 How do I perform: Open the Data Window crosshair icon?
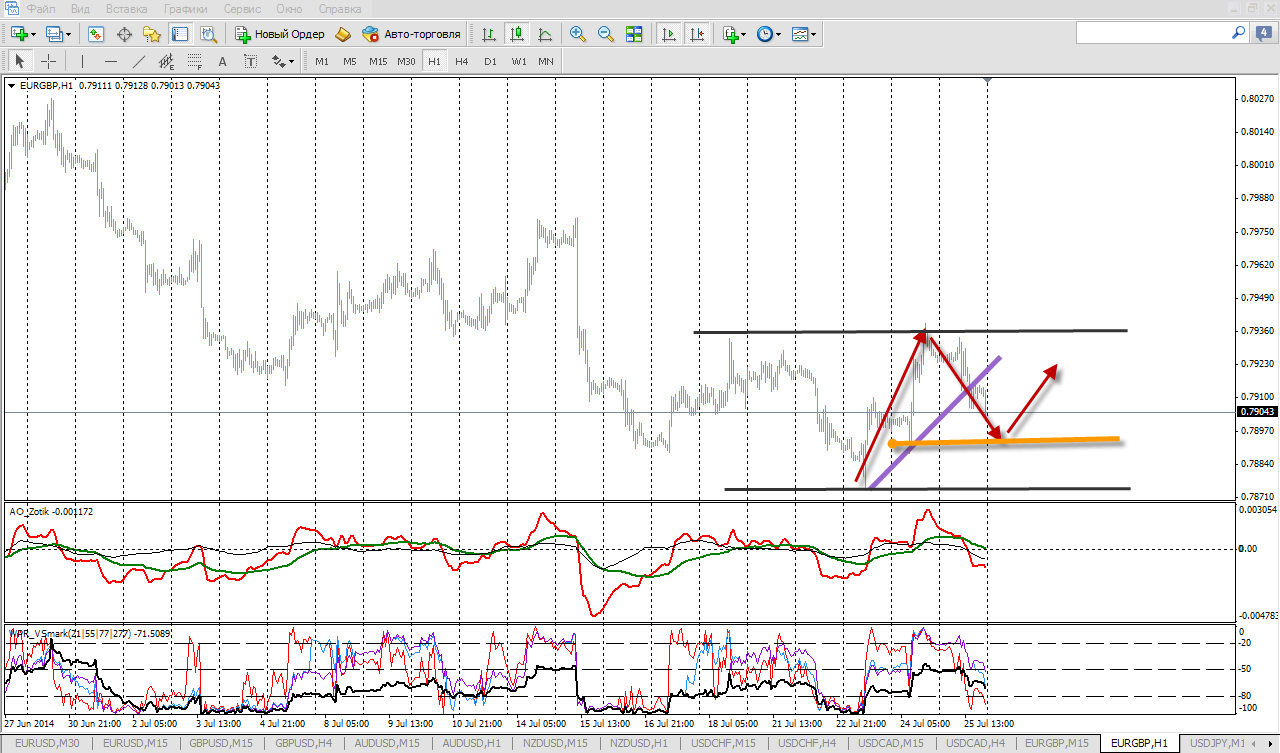click(125, 34)
